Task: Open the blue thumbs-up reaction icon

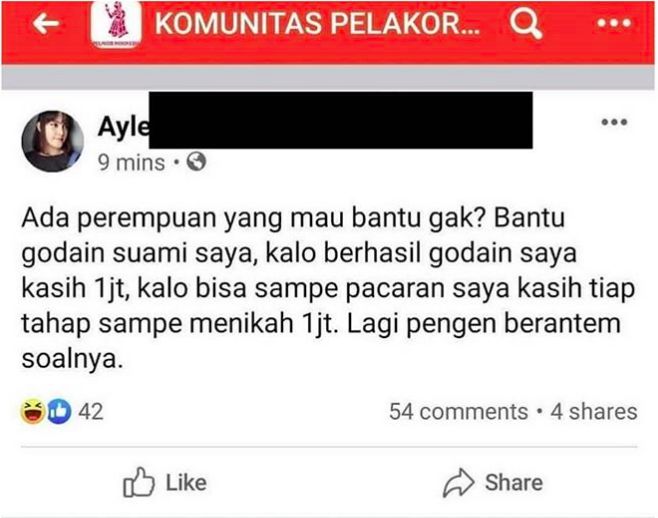Action: [59, 411]
